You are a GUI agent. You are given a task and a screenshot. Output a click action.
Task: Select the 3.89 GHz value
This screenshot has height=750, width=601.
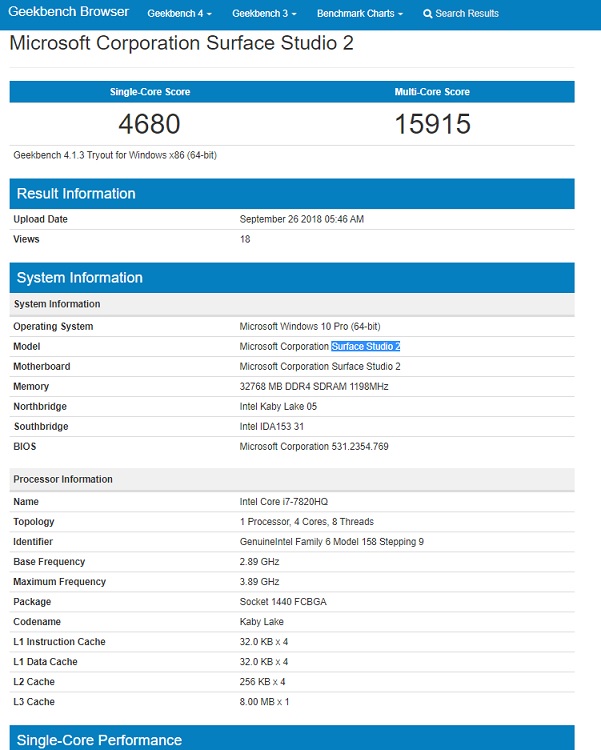259,582
